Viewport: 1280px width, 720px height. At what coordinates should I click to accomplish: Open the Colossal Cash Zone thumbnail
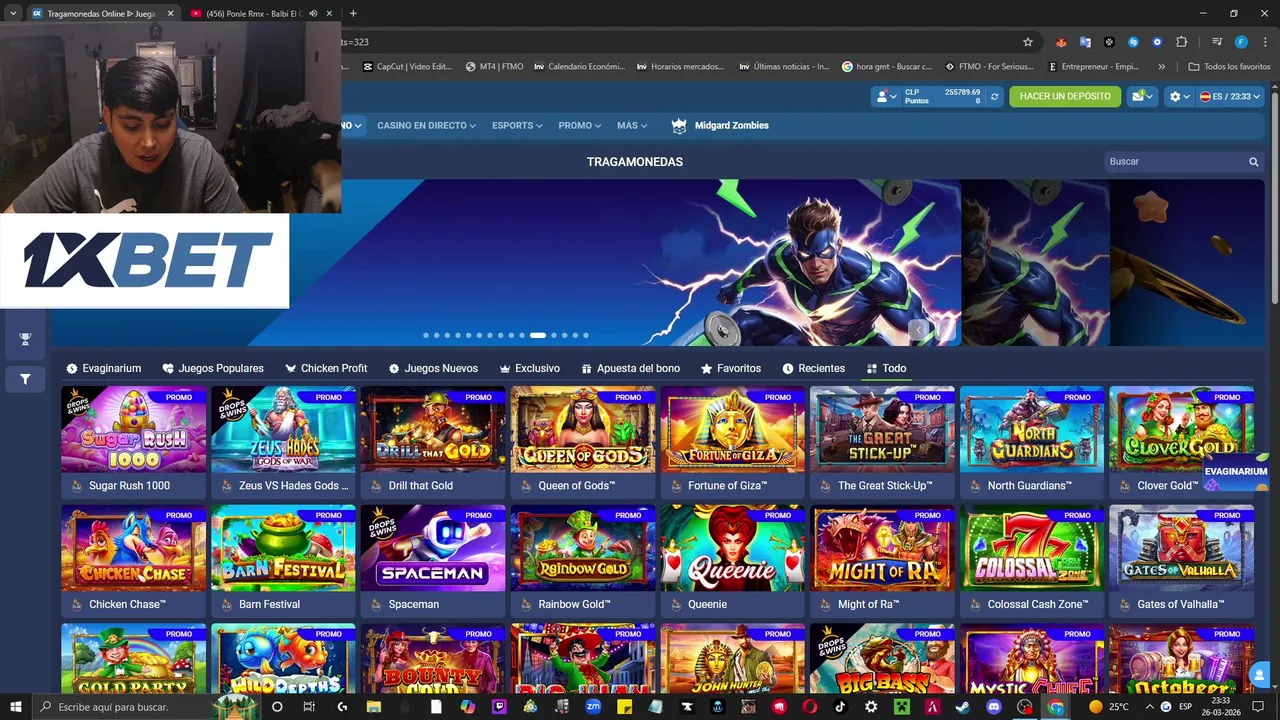coord(1032,548)
